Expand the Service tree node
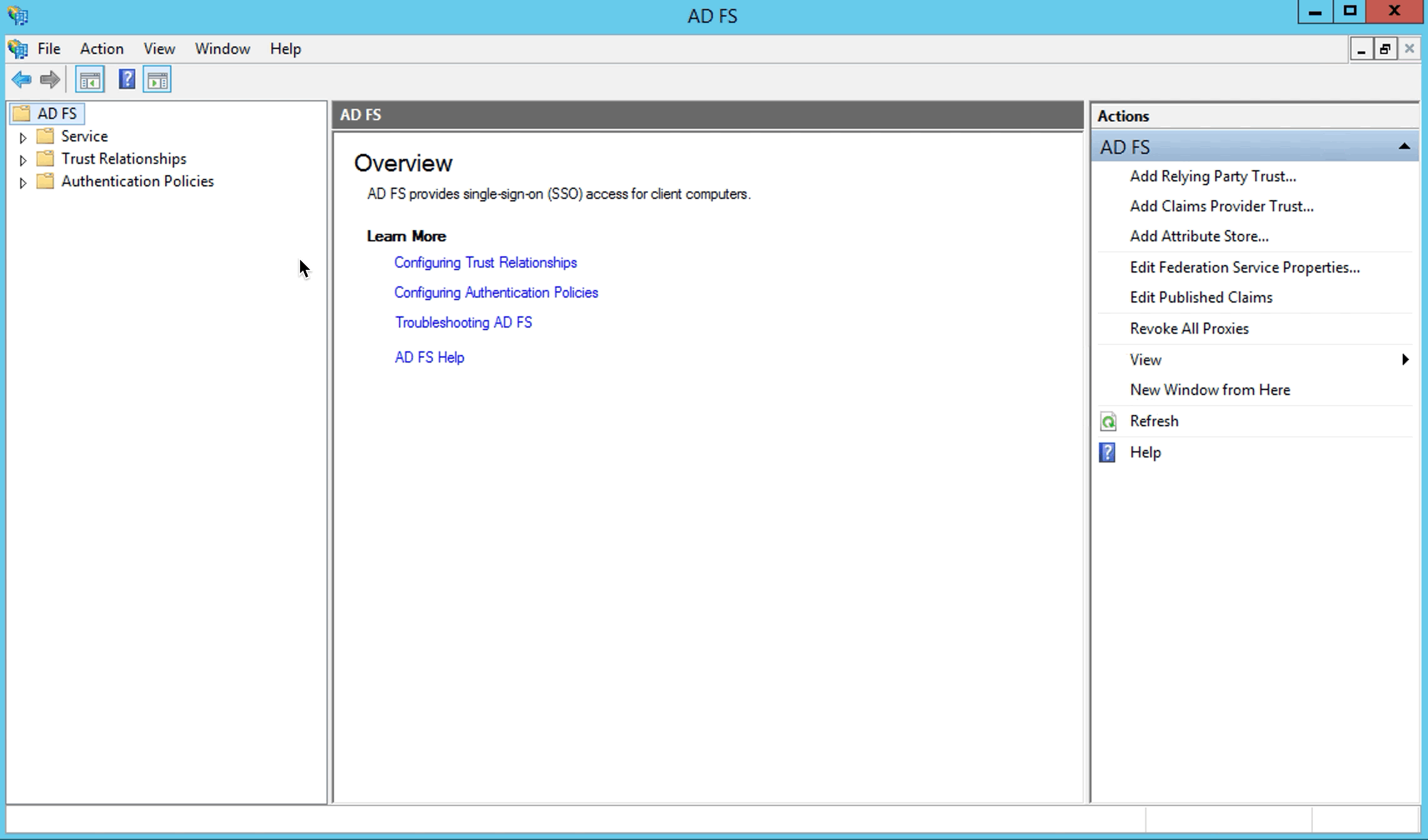The width and height of the screenshot is (1428, 840). point(23,137)
